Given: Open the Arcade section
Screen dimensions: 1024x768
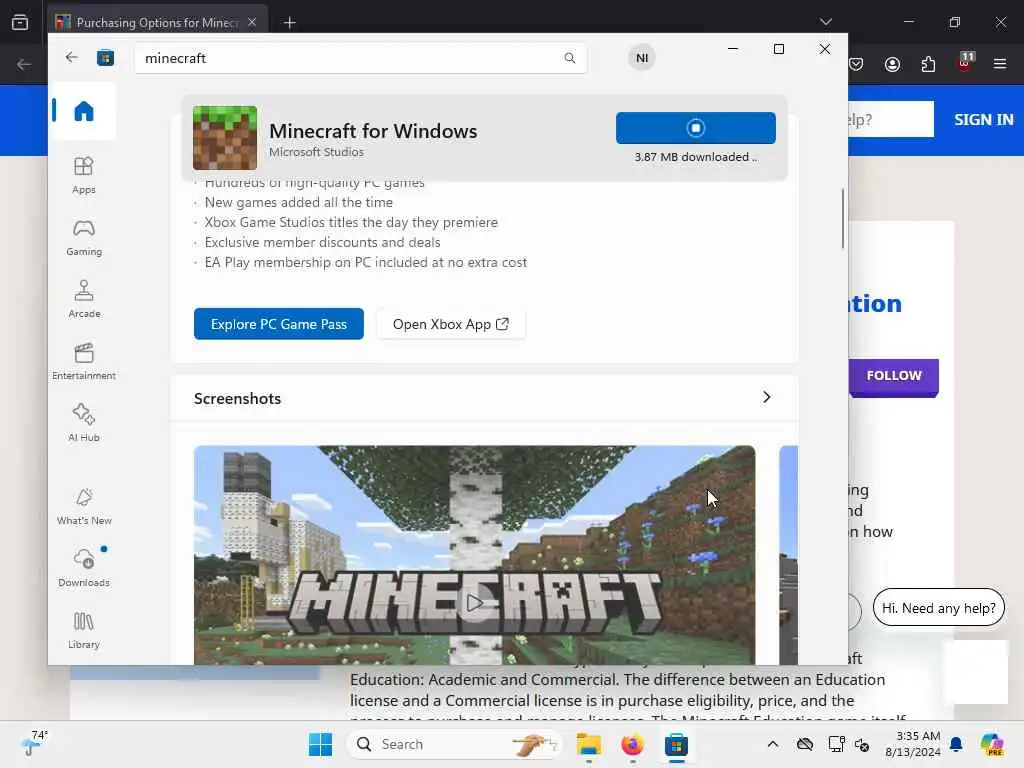Looking at the screenshot, I should pos(84,299).
